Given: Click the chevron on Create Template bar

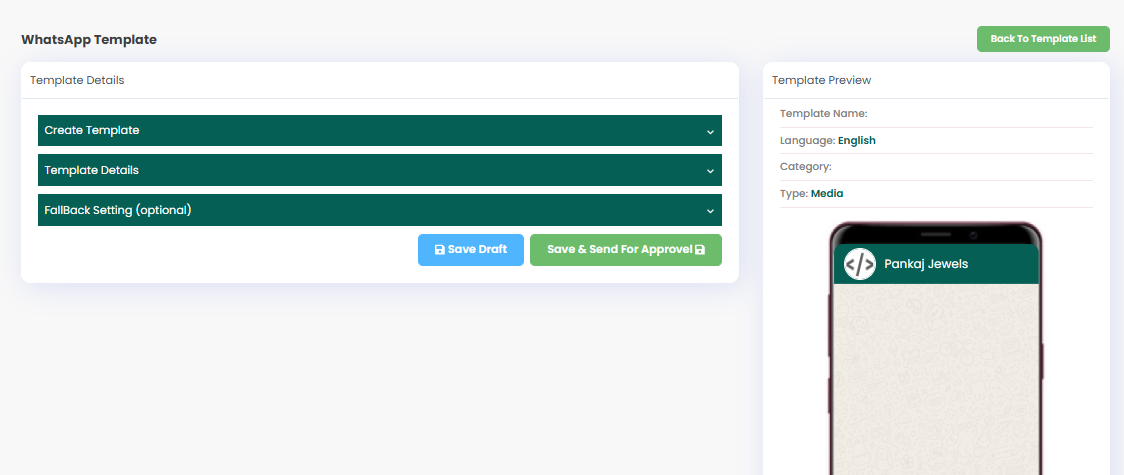Looking at the screenshot, I should coord(710,132).
